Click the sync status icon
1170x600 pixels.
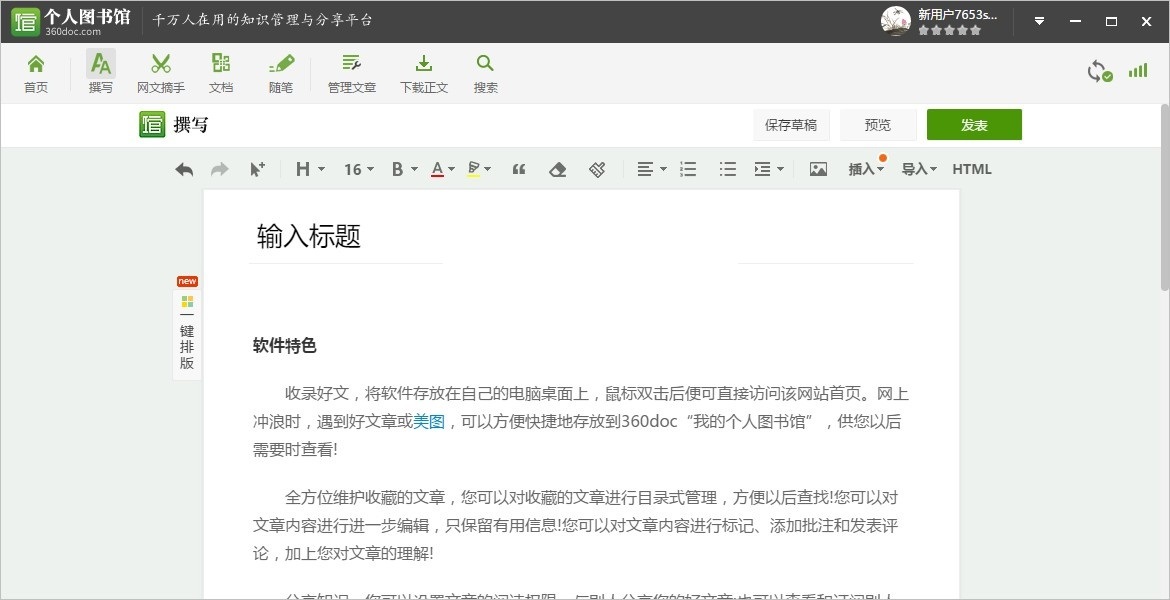tap(1099, 71)
